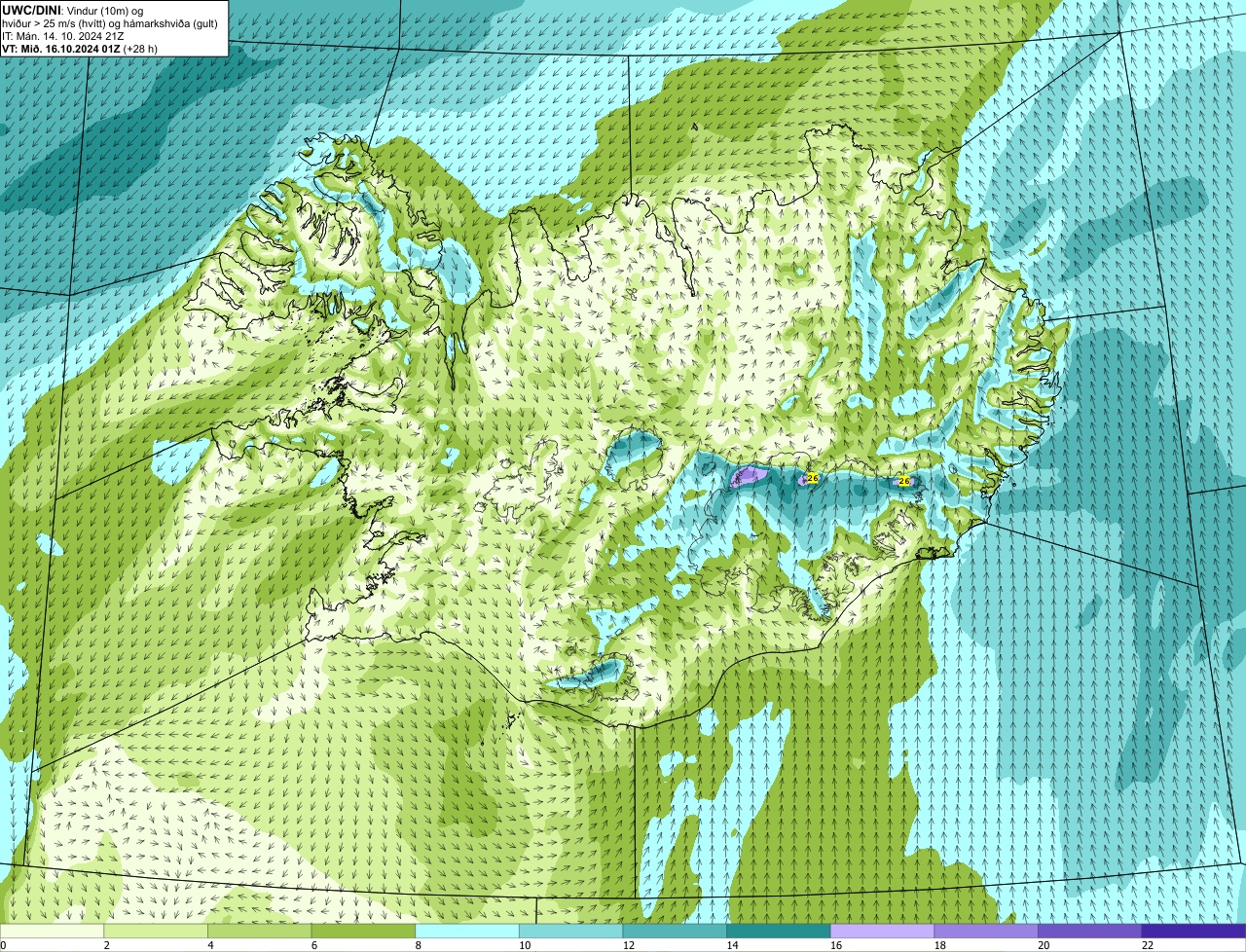
Task: Click the legend scale label "16"
Action: pos(836,945)
